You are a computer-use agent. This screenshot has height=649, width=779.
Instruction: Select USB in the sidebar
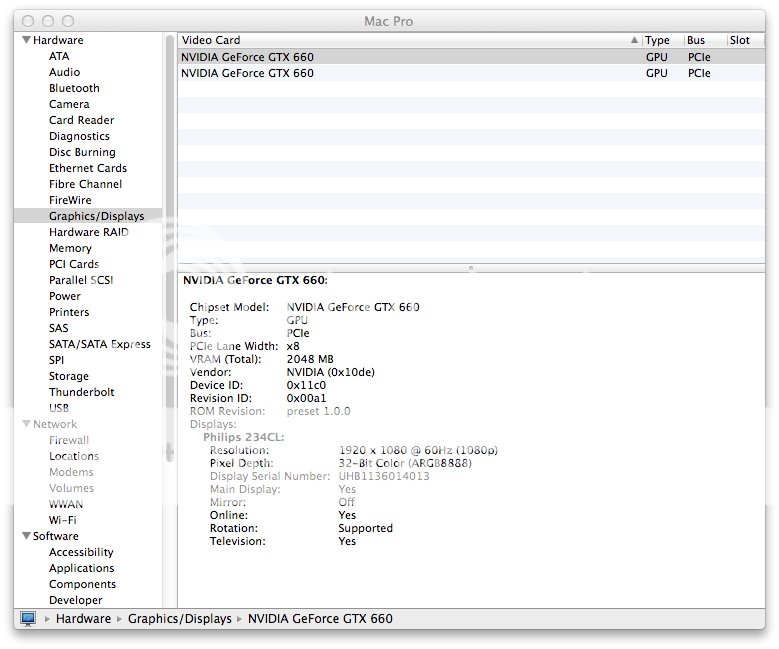click(59, 408)
